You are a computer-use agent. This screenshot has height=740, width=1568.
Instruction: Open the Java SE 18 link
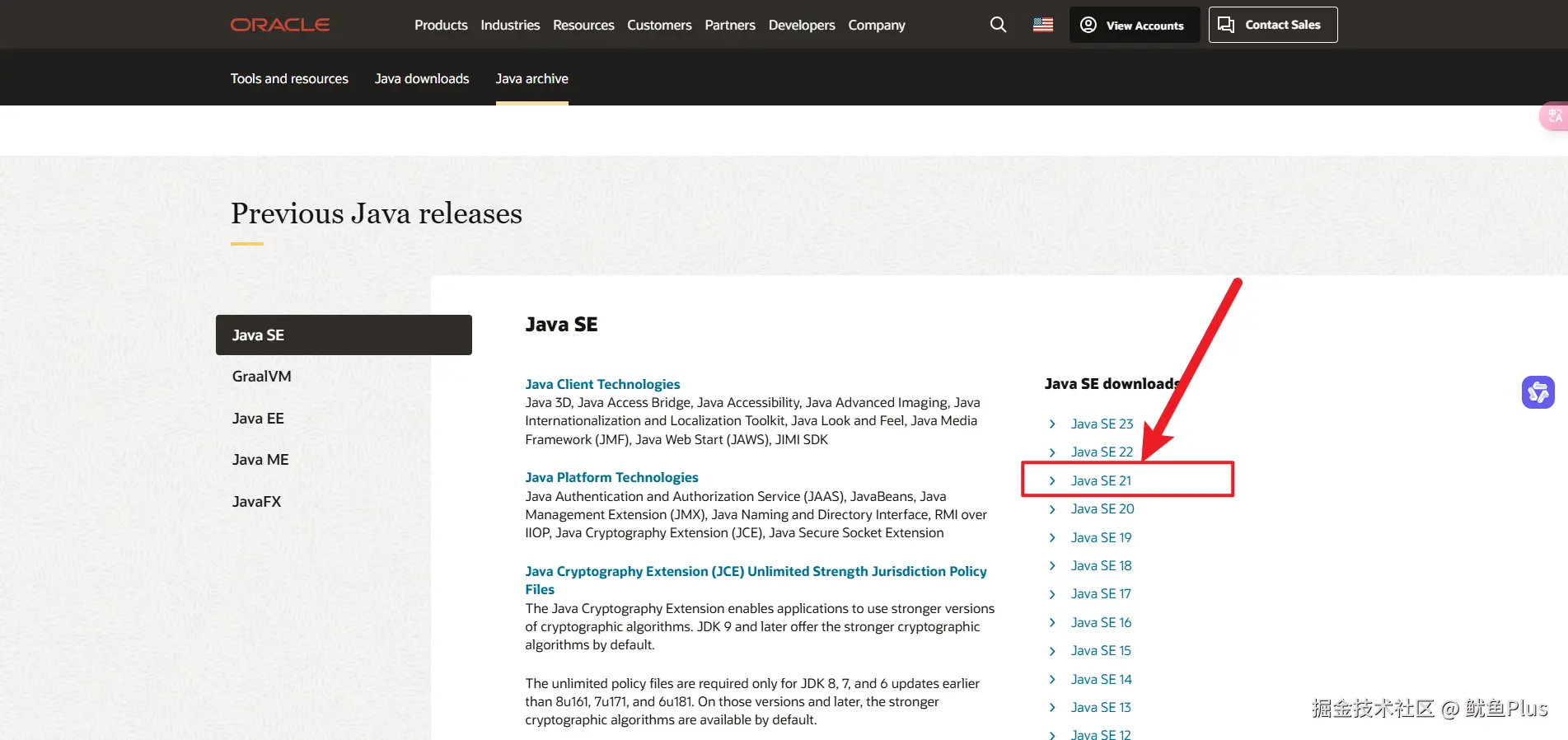(x=1101, y=565)
